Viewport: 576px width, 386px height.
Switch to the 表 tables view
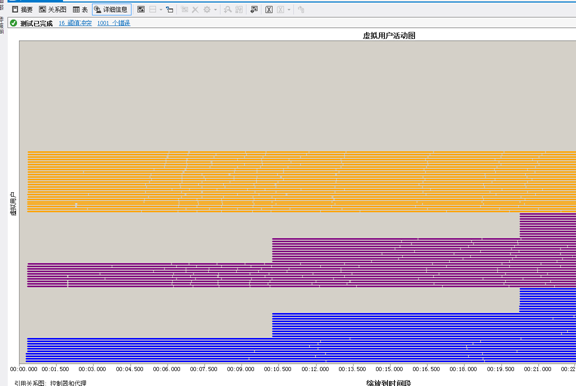(80, 10)
